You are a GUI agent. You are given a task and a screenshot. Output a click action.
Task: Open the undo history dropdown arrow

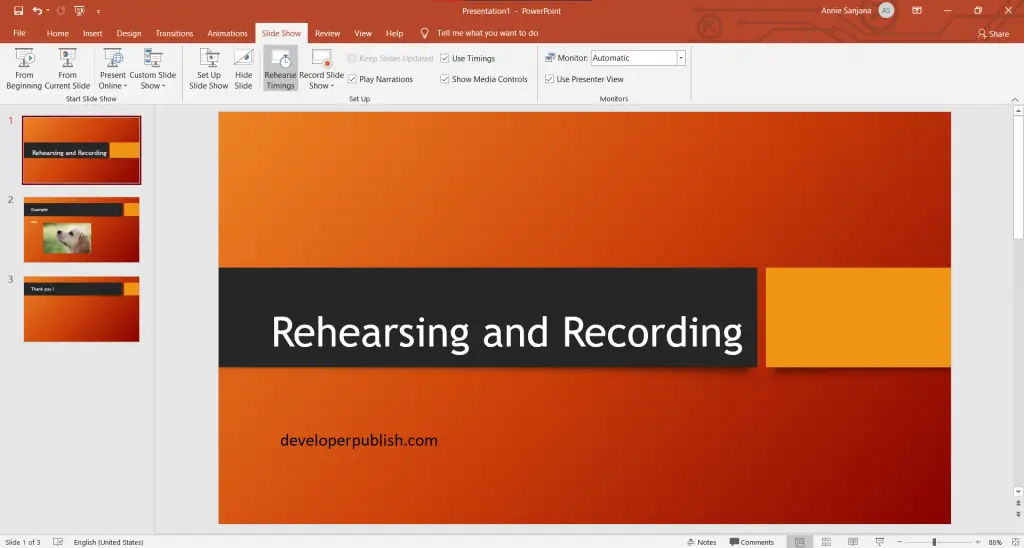(x=48, y=11)
